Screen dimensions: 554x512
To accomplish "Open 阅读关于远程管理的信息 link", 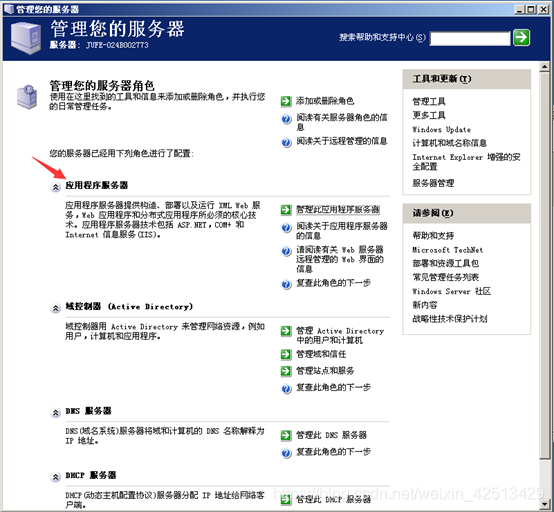I will point(342,141).
